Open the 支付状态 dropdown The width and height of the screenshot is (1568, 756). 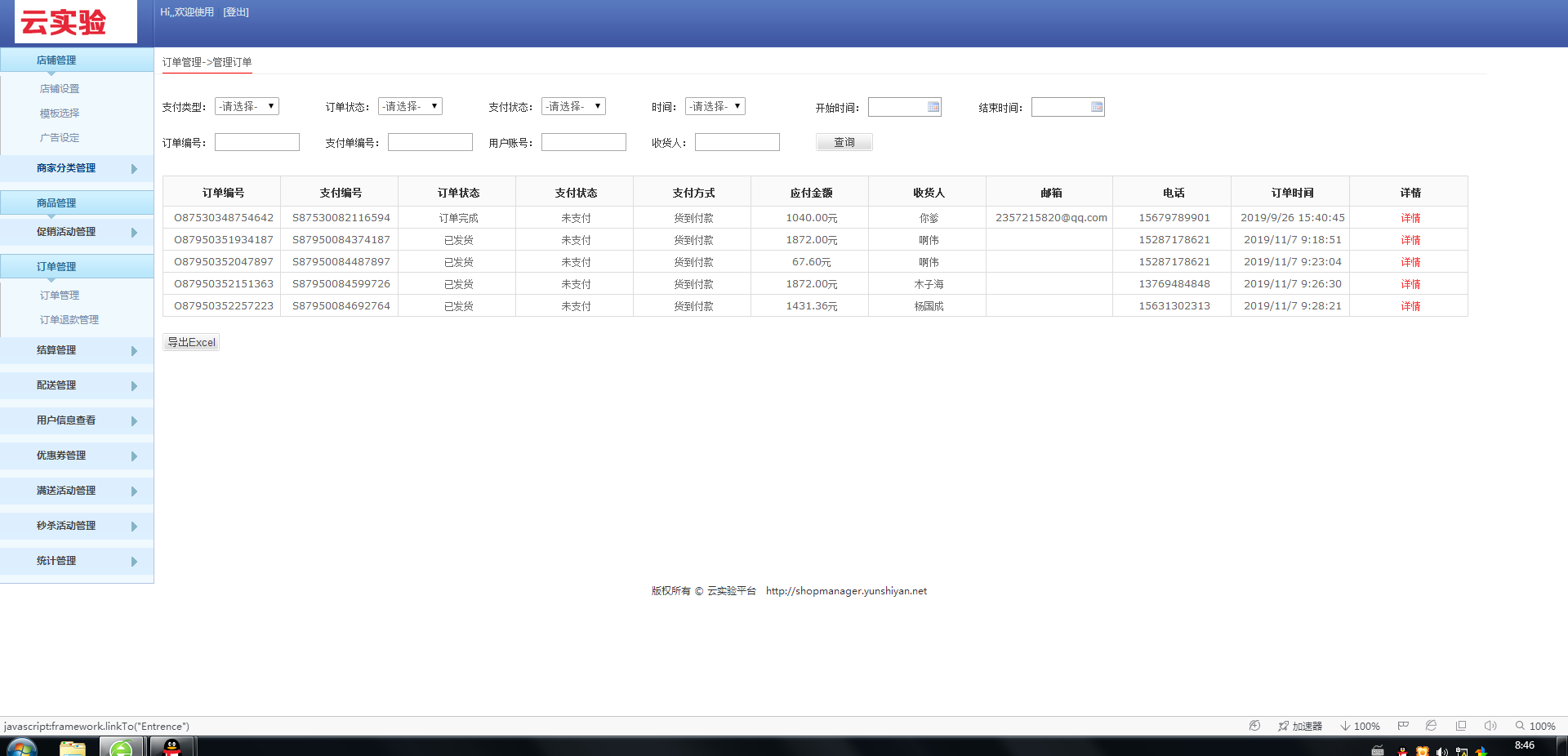(573, 106)
